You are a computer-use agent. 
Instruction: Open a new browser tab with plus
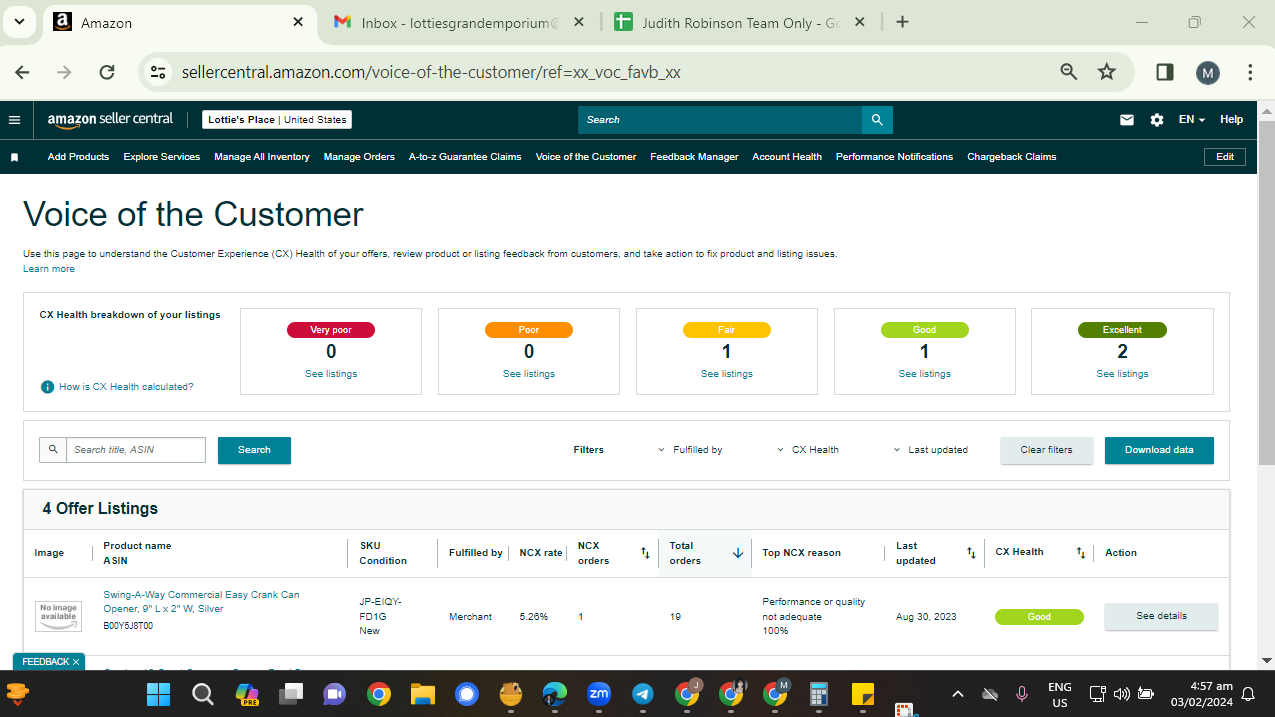[902, 22]
